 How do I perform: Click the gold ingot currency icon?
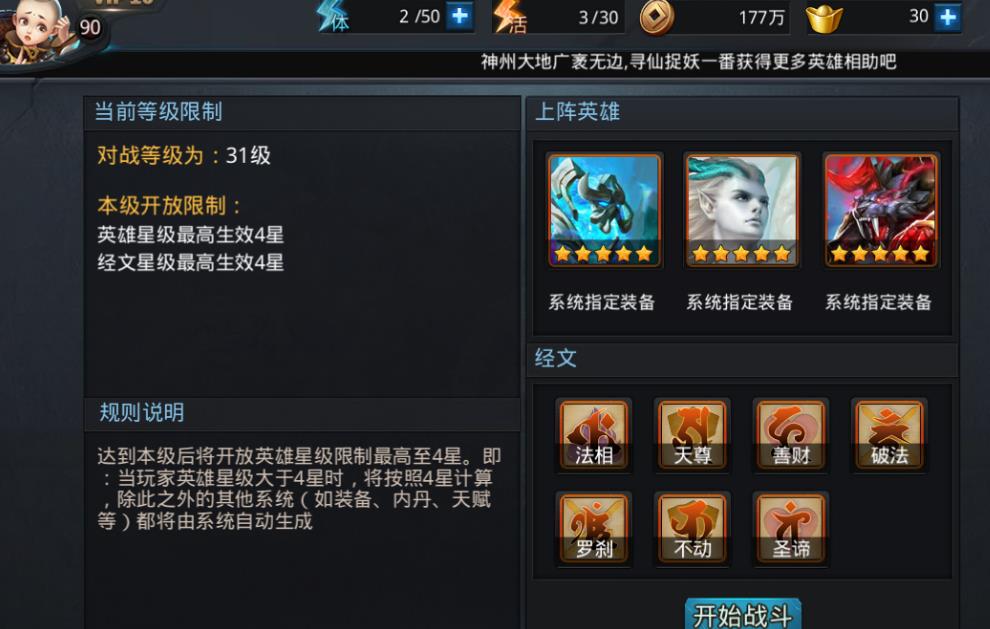[x=825, y=18]
